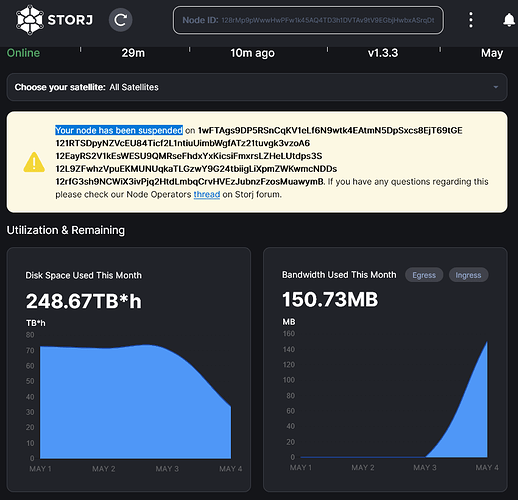
Task: Click the Utilization & Remaining heading
Action: point(66,230)
